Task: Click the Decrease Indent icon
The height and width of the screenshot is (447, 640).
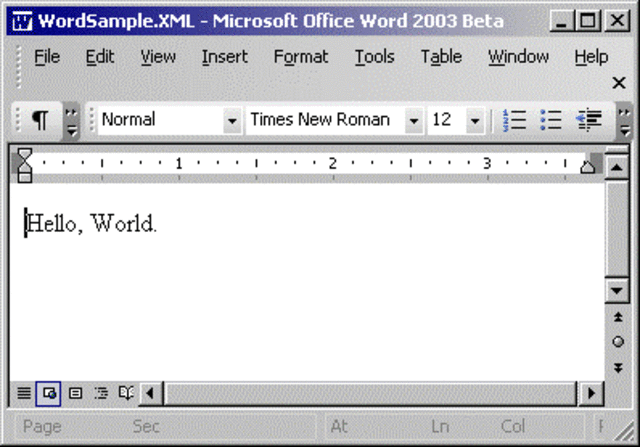Action: [x=589, y=120]
